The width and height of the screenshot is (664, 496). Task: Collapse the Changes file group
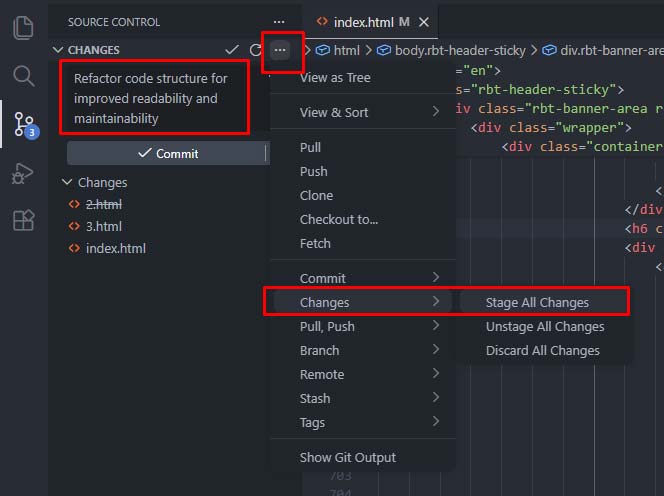(x=67, y=182)
